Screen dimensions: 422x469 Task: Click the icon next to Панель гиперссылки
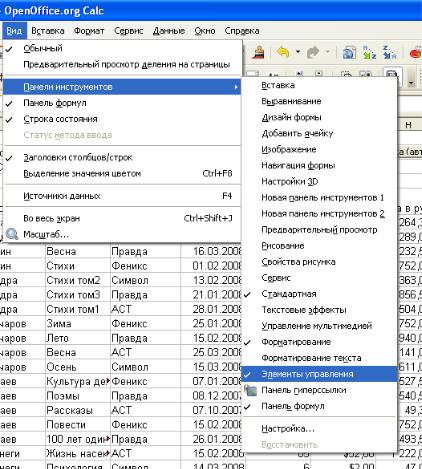coord(251,390)
